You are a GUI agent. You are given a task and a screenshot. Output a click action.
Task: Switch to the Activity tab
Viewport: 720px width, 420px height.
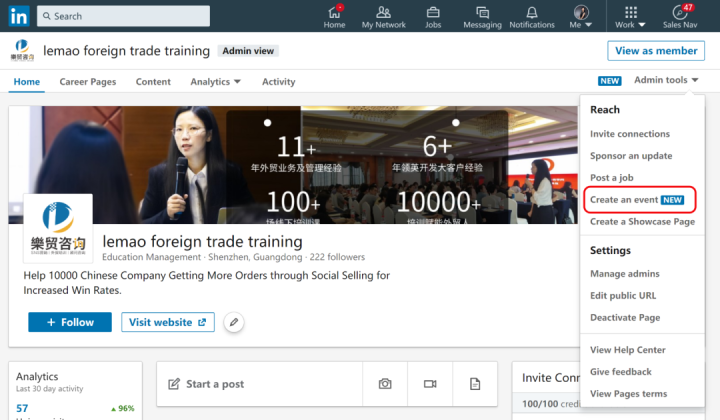tap(278, 82)
